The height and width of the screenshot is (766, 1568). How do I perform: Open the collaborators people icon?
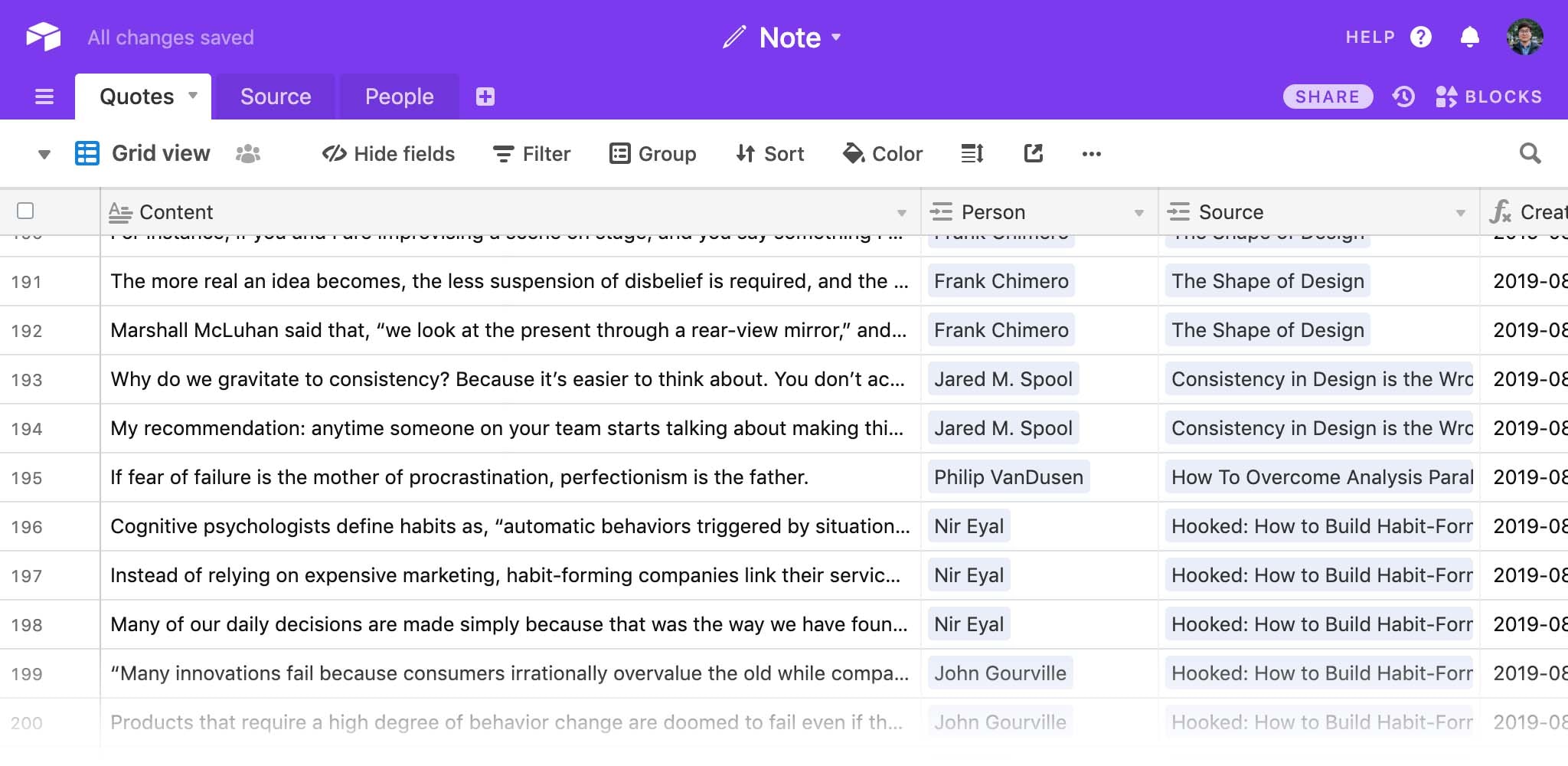248,154
